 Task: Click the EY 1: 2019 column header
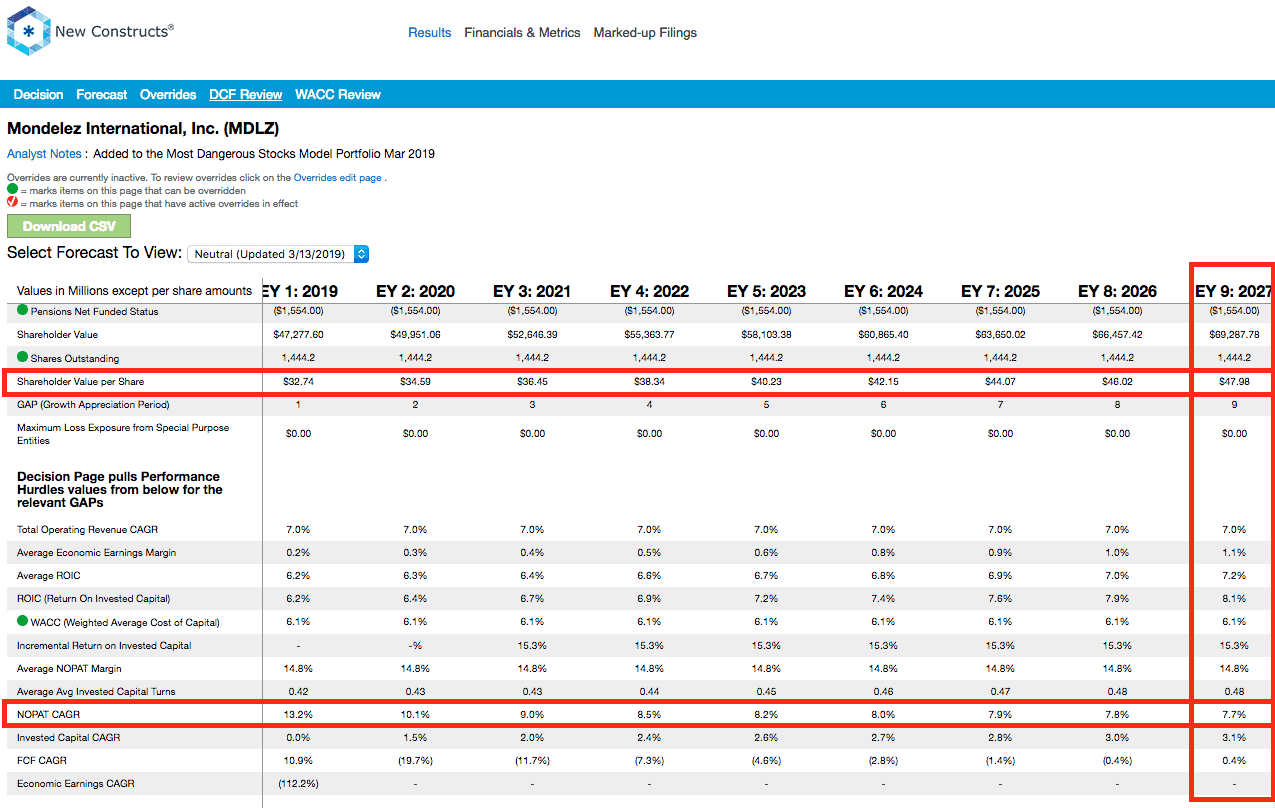(299, 291)
